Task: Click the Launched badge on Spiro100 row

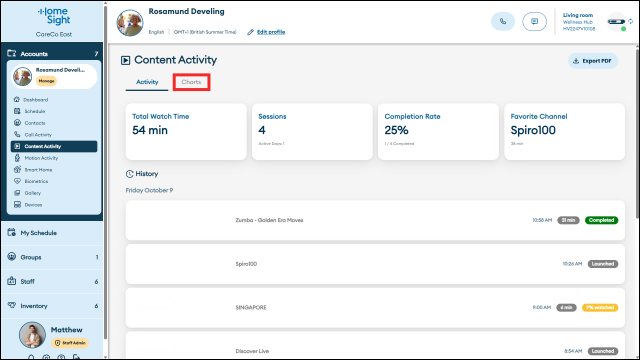Action: (603, 264)
